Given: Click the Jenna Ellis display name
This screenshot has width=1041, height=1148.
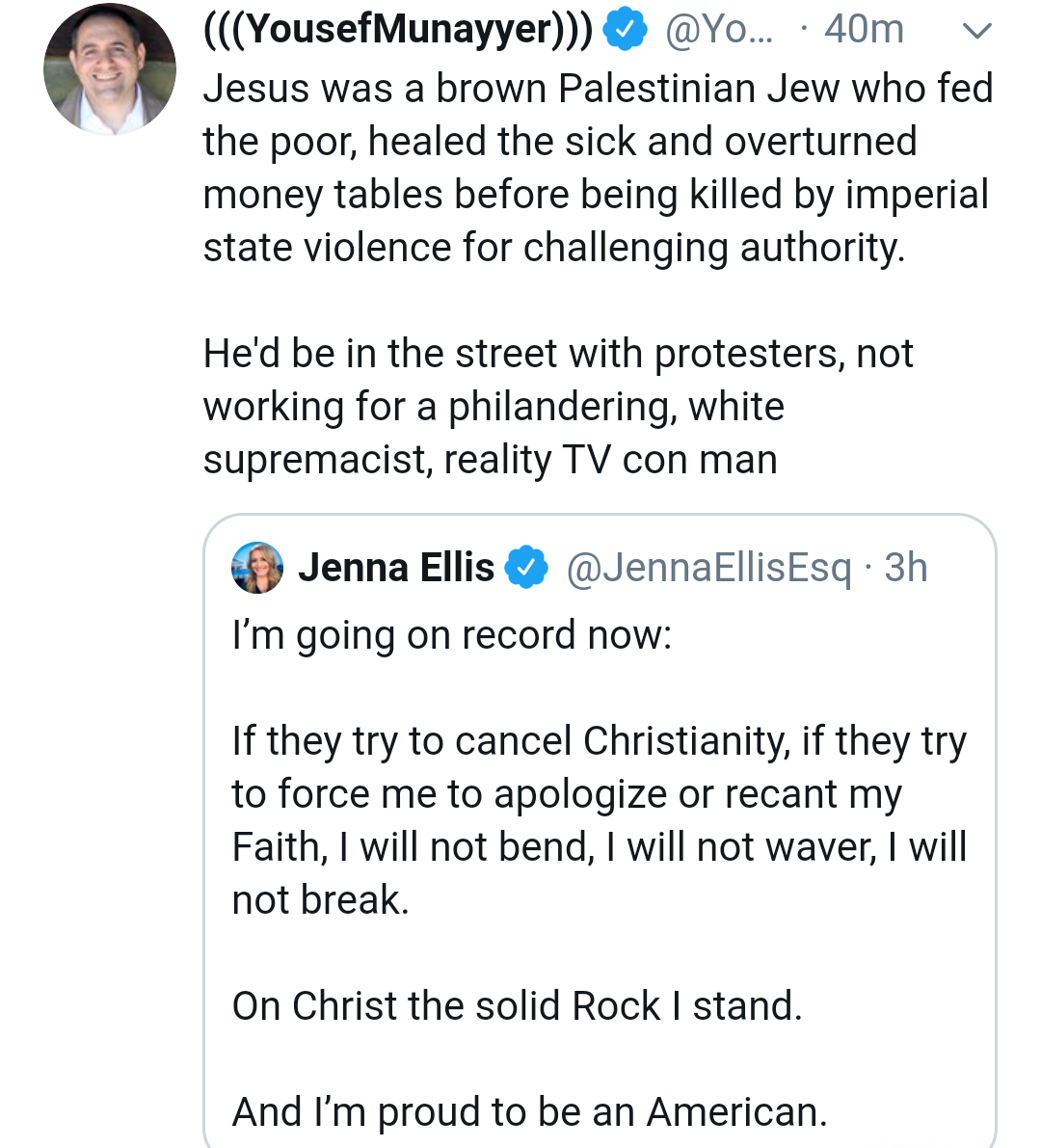Looking at the screenshot, I should [396, 568].
